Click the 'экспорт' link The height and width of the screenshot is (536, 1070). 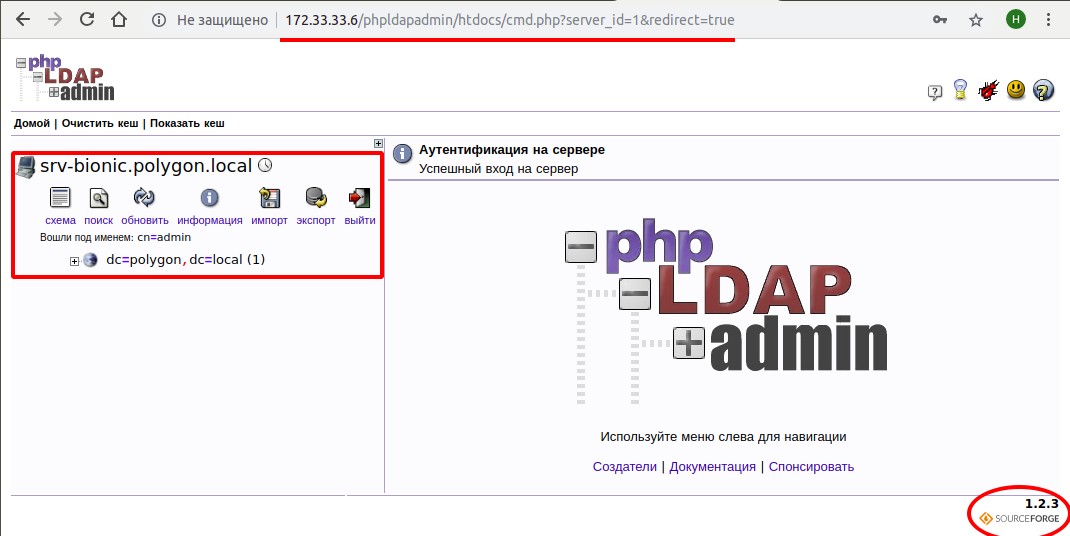coord(316,221)
